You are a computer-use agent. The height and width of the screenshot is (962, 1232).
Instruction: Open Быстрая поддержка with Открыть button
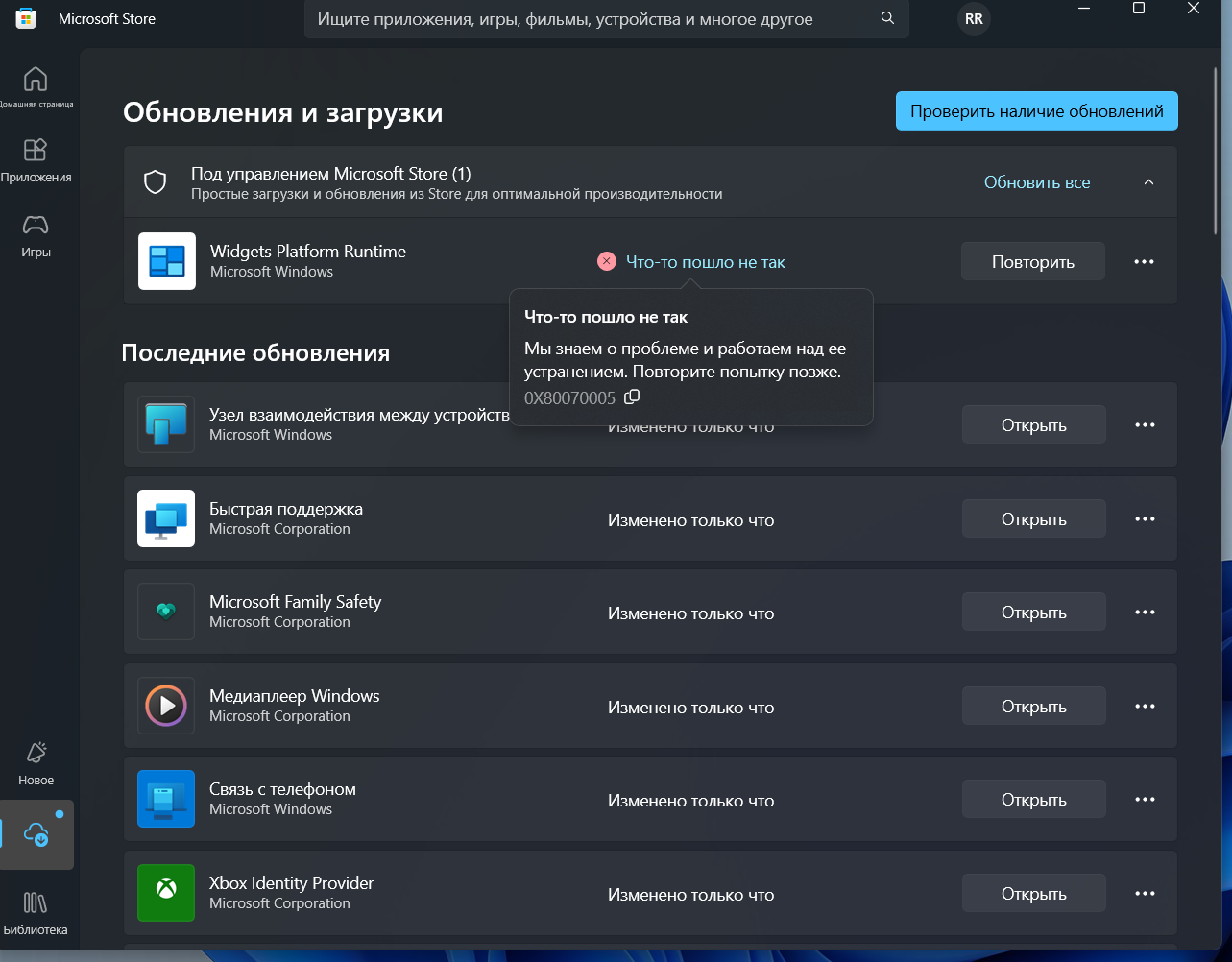point(1034,518)
